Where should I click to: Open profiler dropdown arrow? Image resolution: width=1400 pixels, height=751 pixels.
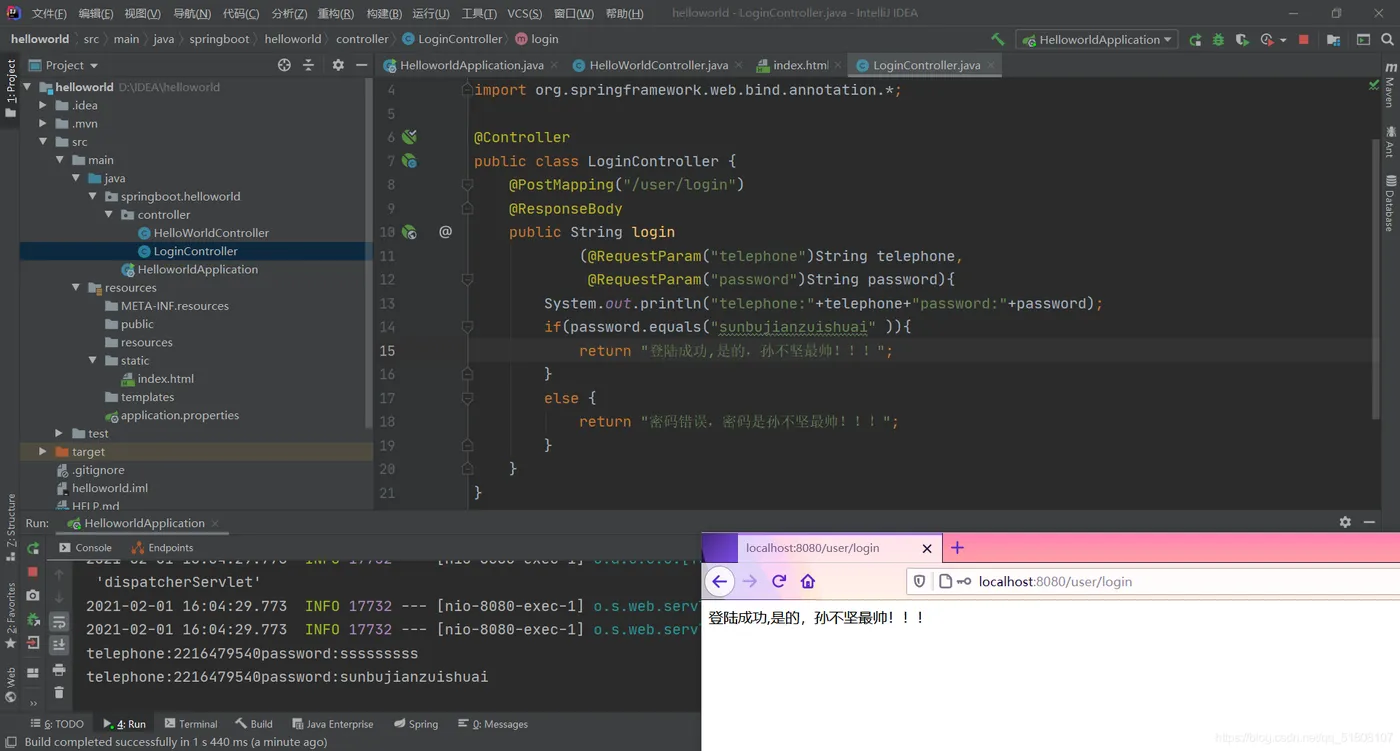click(1283, 41)
